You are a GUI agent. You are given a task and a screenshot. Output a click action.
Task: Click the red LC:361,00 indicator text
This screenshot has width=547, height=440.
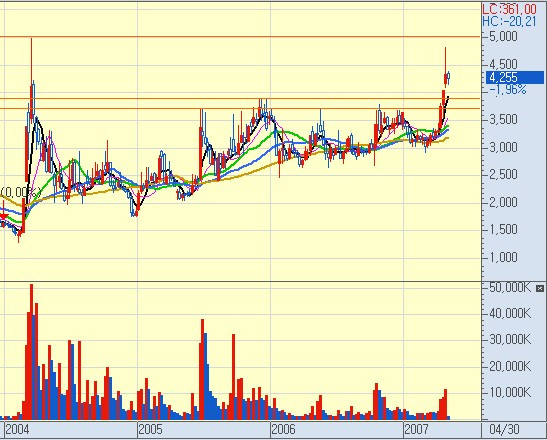509,9
